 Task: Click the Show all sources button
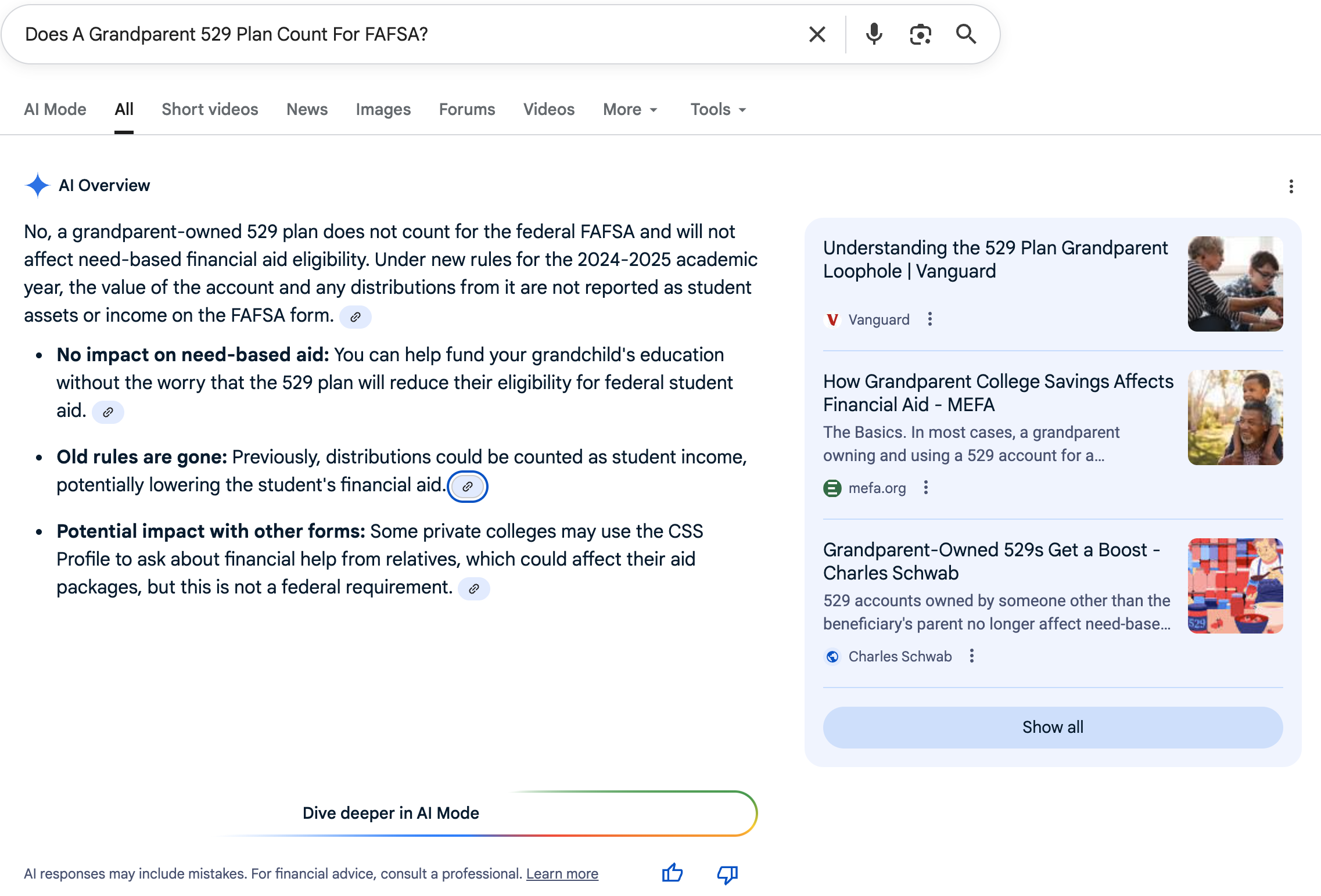[1052, 727]
